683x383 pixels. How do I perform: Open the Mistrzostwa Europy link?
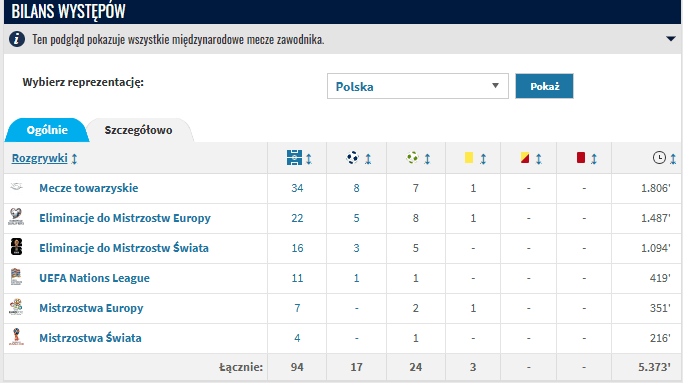[91, 308]
